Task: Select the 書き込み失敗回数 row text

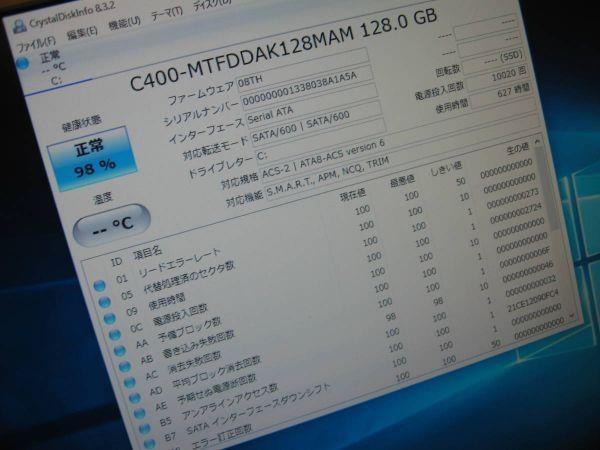Action: coord(199,344)
